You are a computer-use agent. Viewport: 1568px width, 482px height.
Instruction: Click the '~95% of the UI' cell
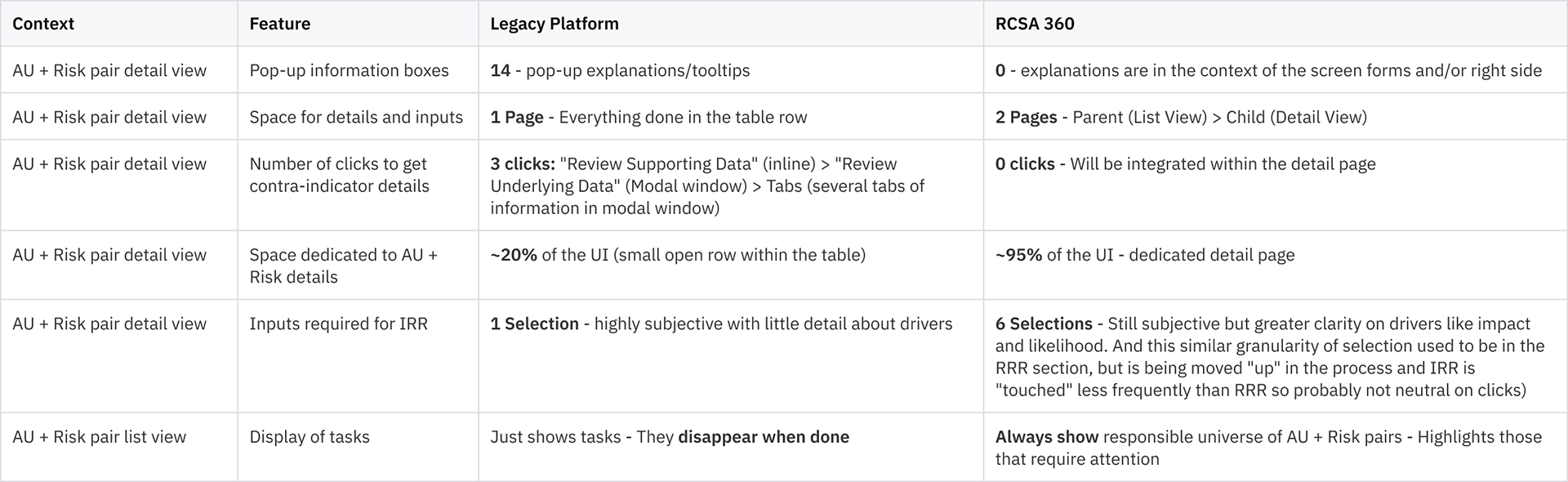(x=1144, y=255)
